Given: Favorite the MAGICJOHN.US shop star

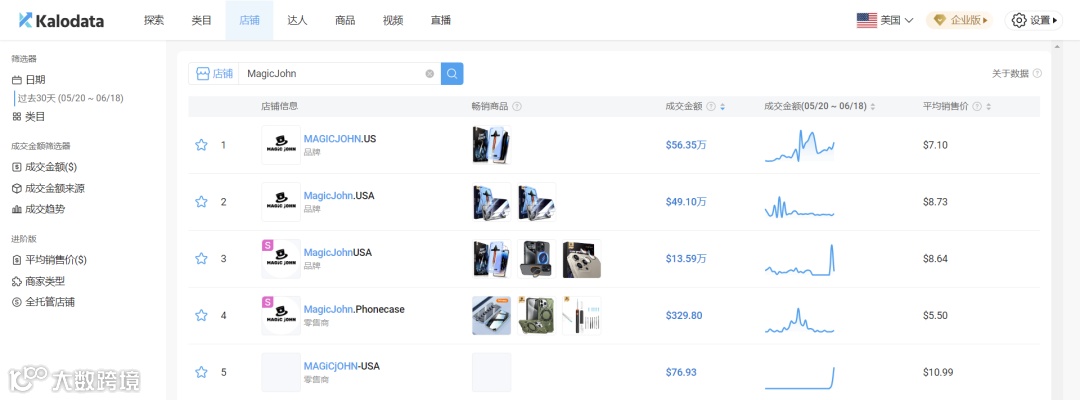Looking at the screenshot, I should click(x=201, y=145).
